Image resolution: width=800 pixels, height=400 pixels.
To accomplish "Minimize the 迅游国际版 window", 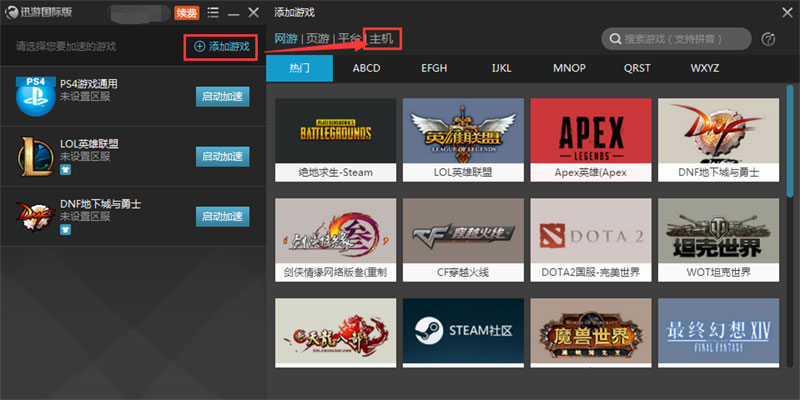I will tap(234, 14).
